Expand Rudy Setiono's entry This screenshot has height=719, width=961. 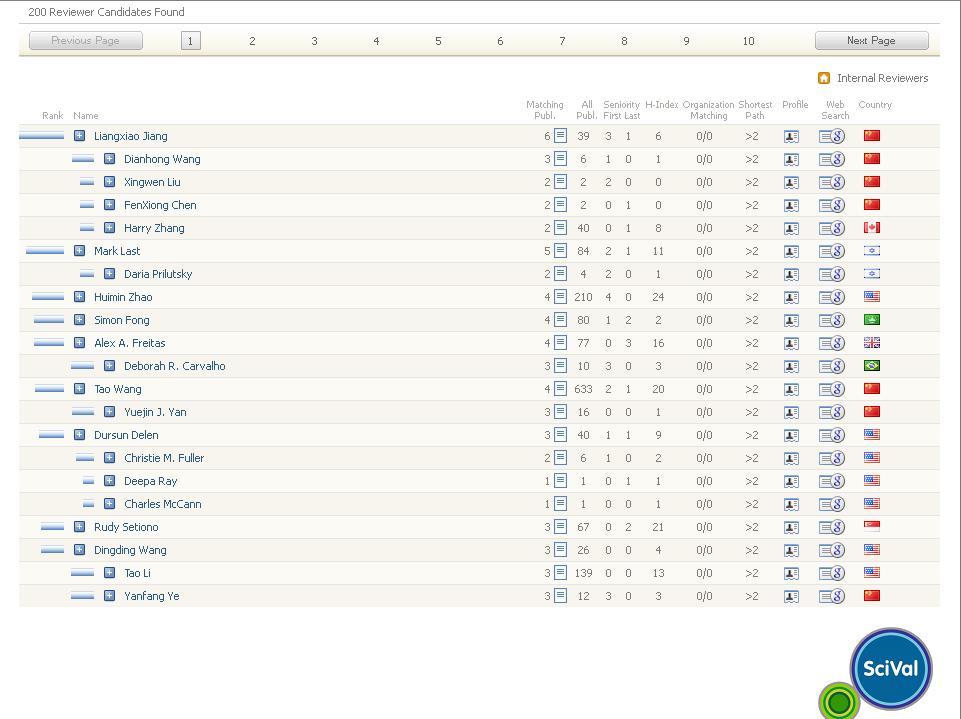click(x=79, y=527)
